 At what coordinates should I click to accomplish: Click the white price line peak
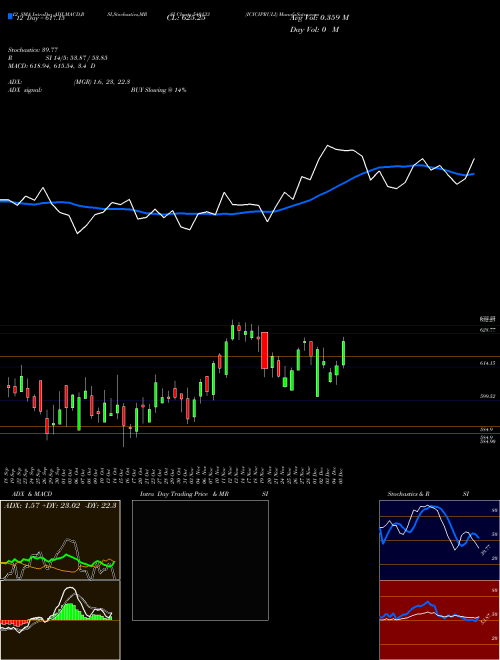pos(328,146)
